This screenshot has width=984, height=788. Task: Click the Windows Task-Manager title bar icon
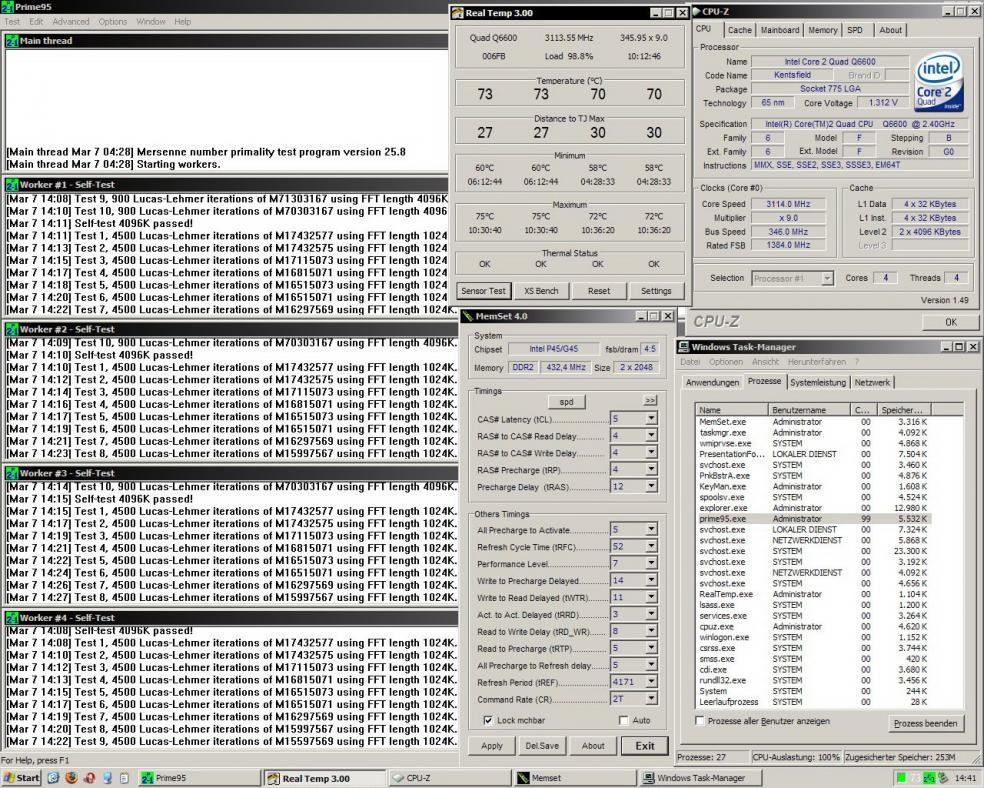[x=684, y=347]
